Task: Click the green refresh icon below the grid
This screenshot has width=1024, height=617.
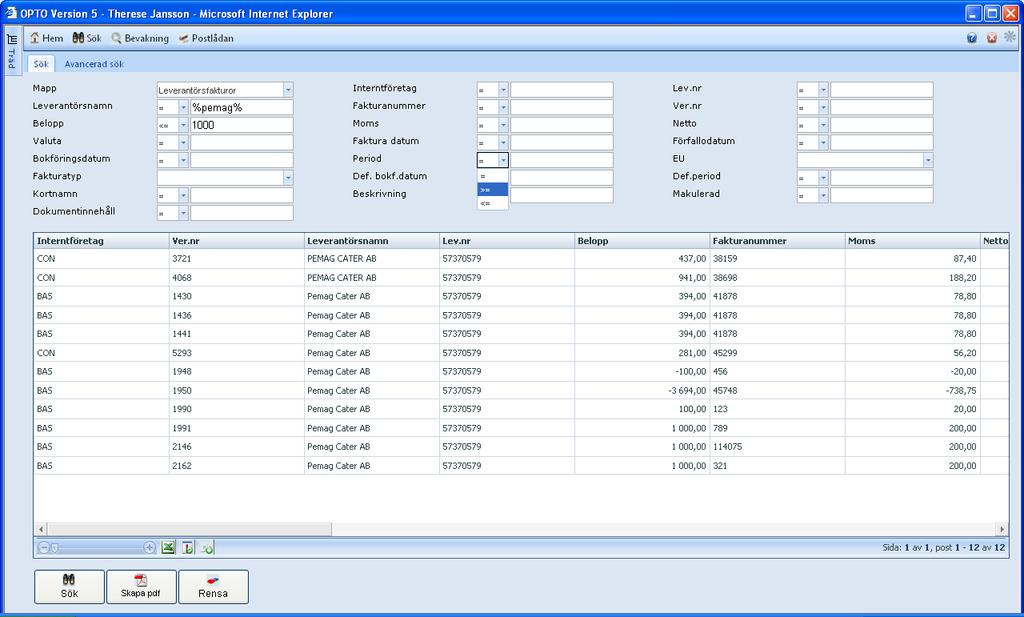Action: pos(208,548)
